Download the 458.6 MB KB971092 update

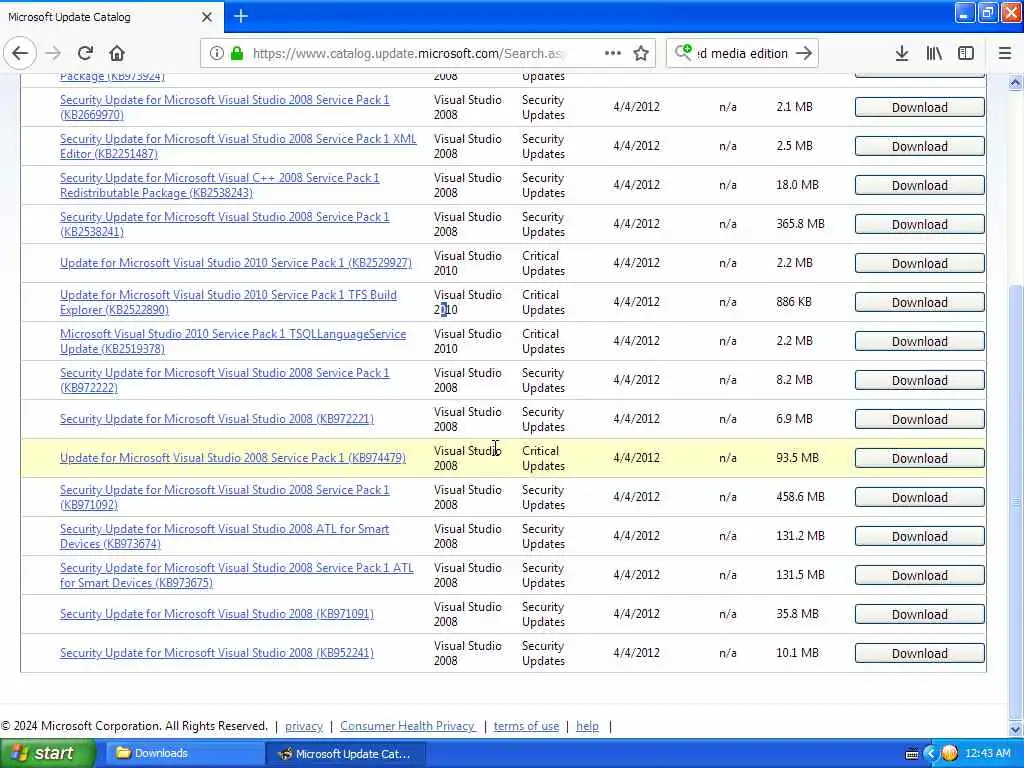coord(920,497)
